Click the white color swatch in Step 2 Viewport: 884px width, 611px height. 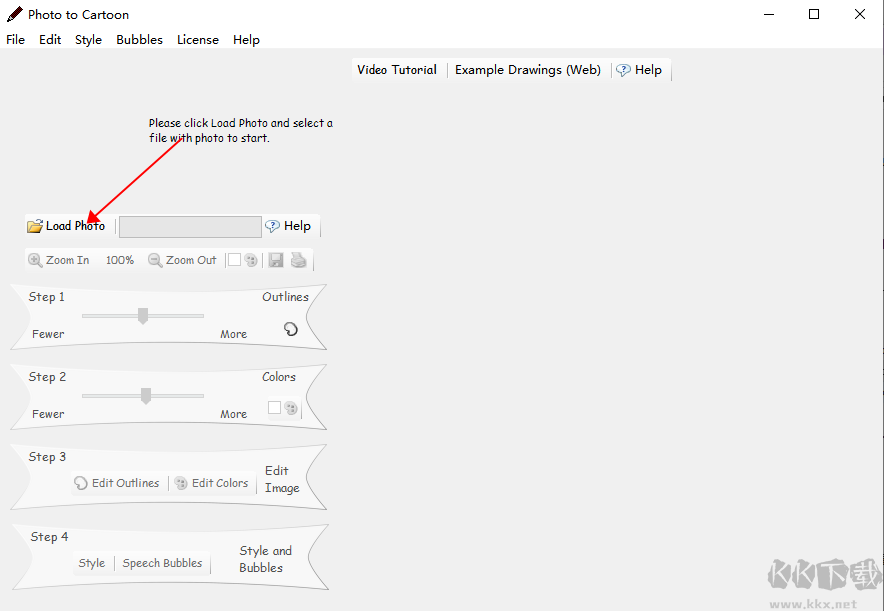[275, 407]
